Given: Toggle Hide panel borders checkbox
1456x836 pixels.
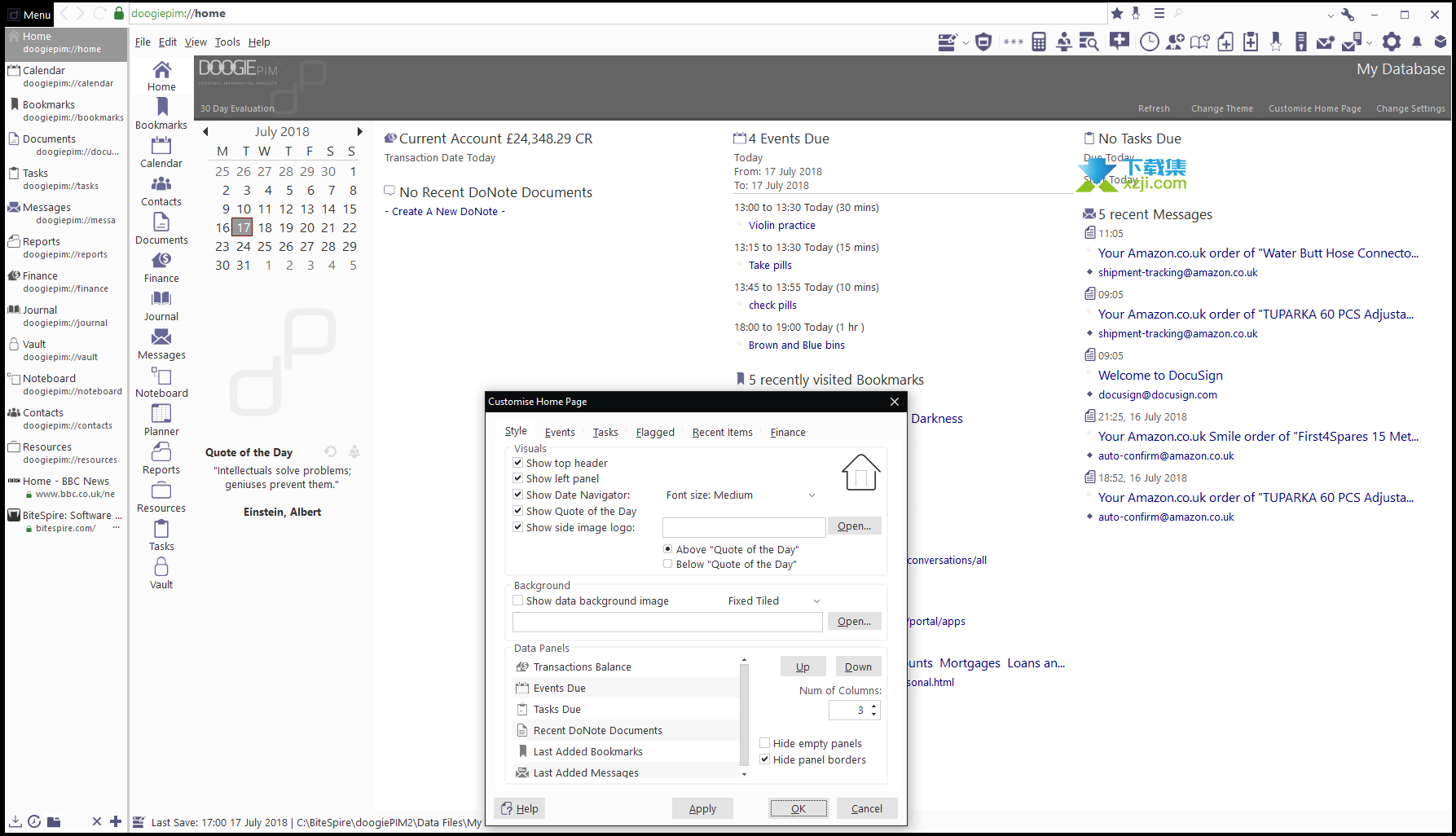Looking at the screenshot, I should pos(764,759).
